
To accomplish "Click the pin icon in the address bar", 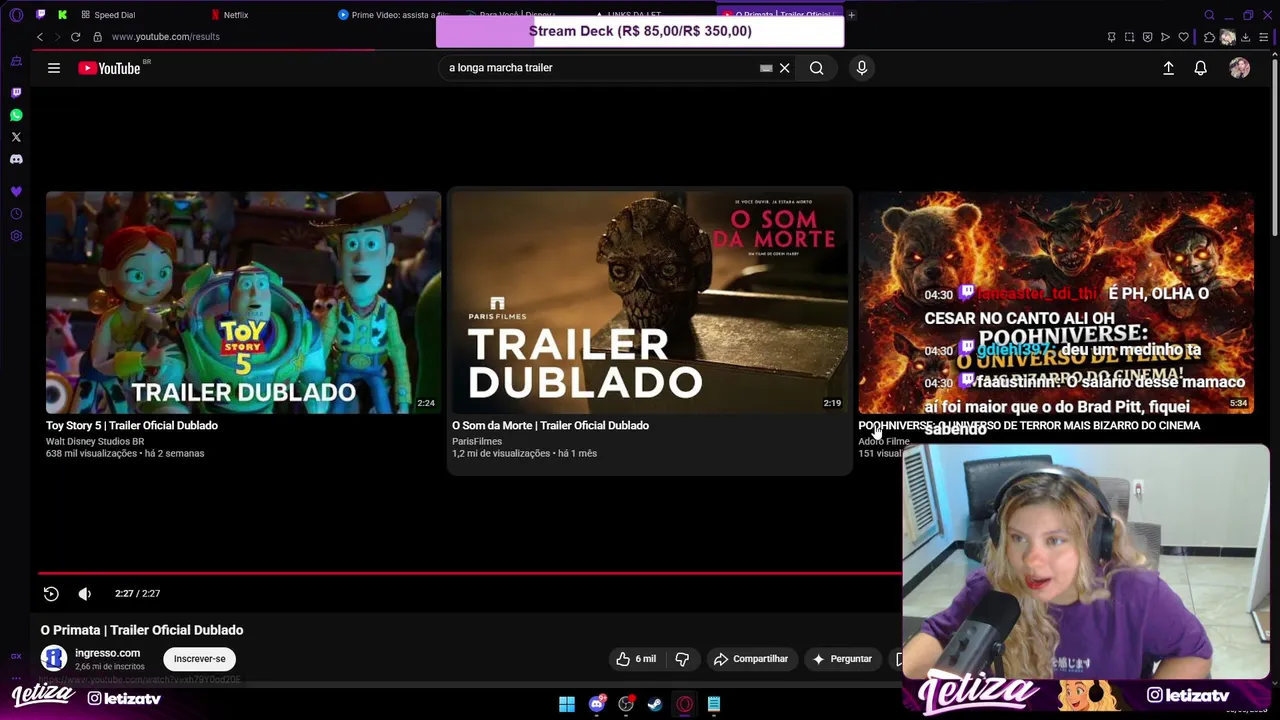I will point(1111,37).
